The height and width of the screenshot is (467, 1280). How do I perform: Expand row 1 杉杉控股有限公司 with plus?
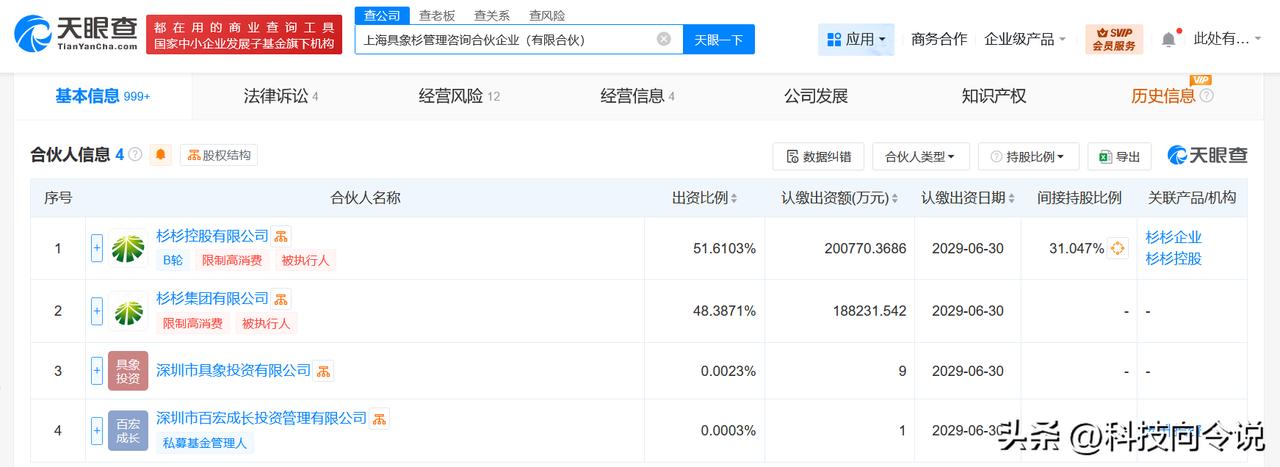point(97,248)
